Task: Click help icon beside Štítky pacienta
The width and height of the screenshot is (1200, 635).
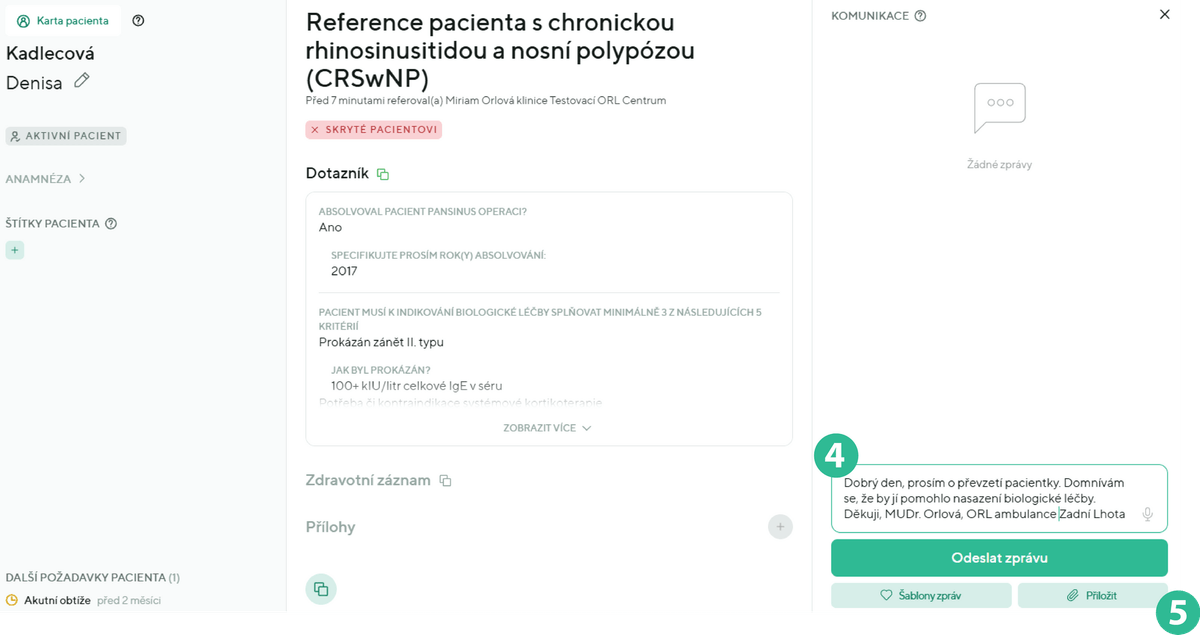Action: (111, 223)
